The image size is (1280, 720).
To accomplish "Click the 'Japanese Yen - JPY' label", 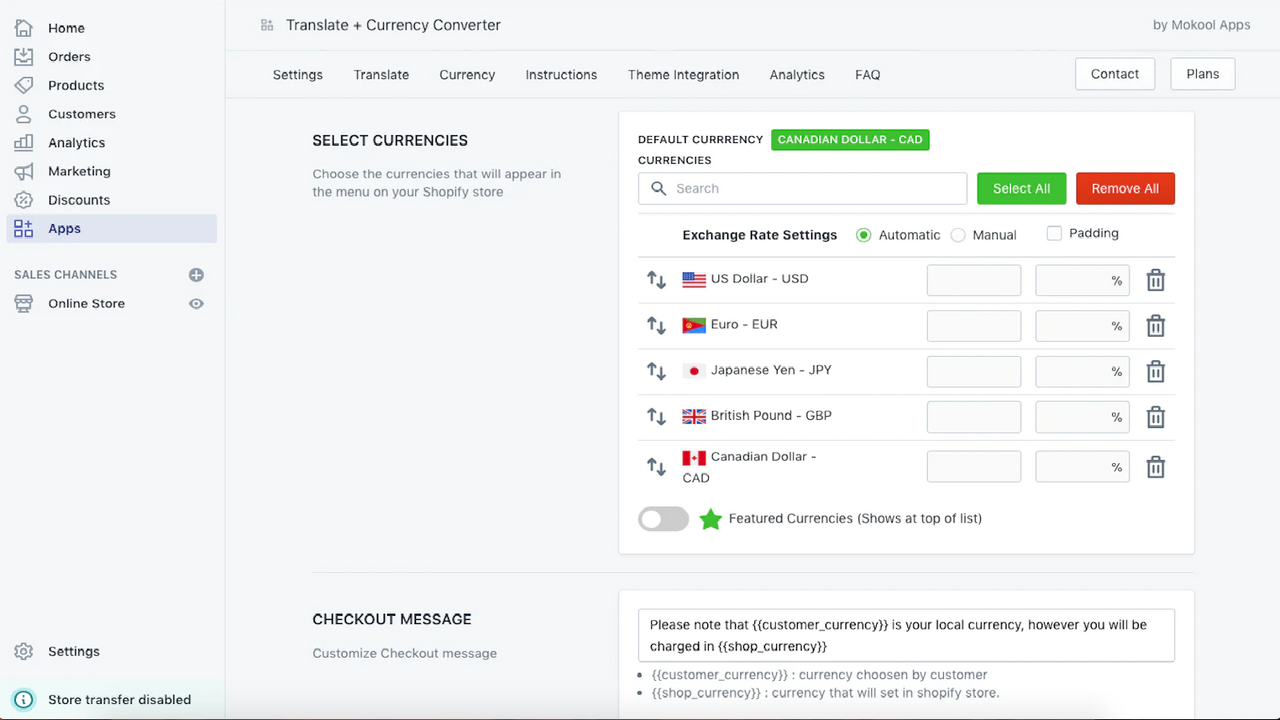I will [x=771, y=370].
